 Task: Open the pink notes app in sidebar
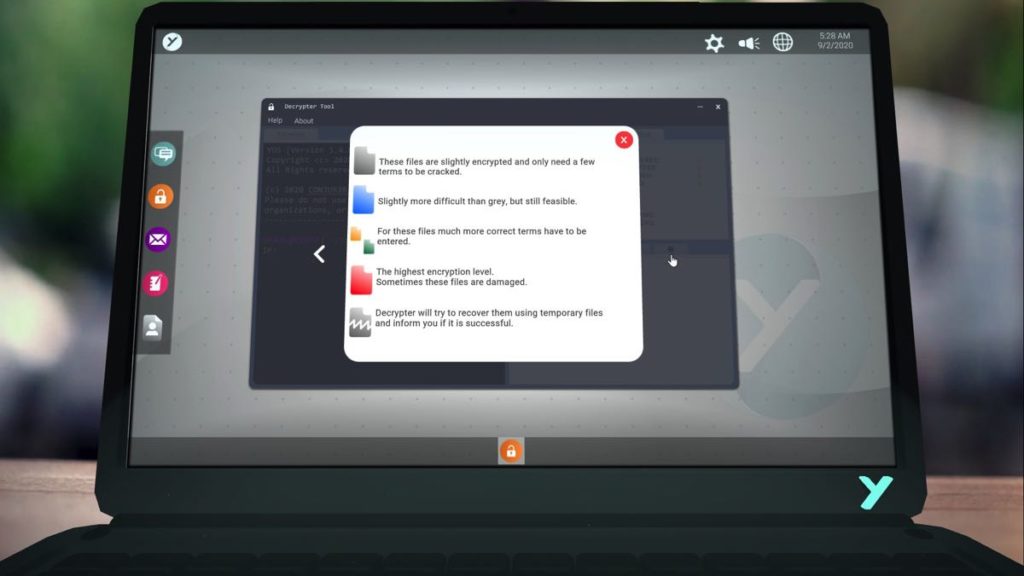pyautogui.click(x=155, y=283)
